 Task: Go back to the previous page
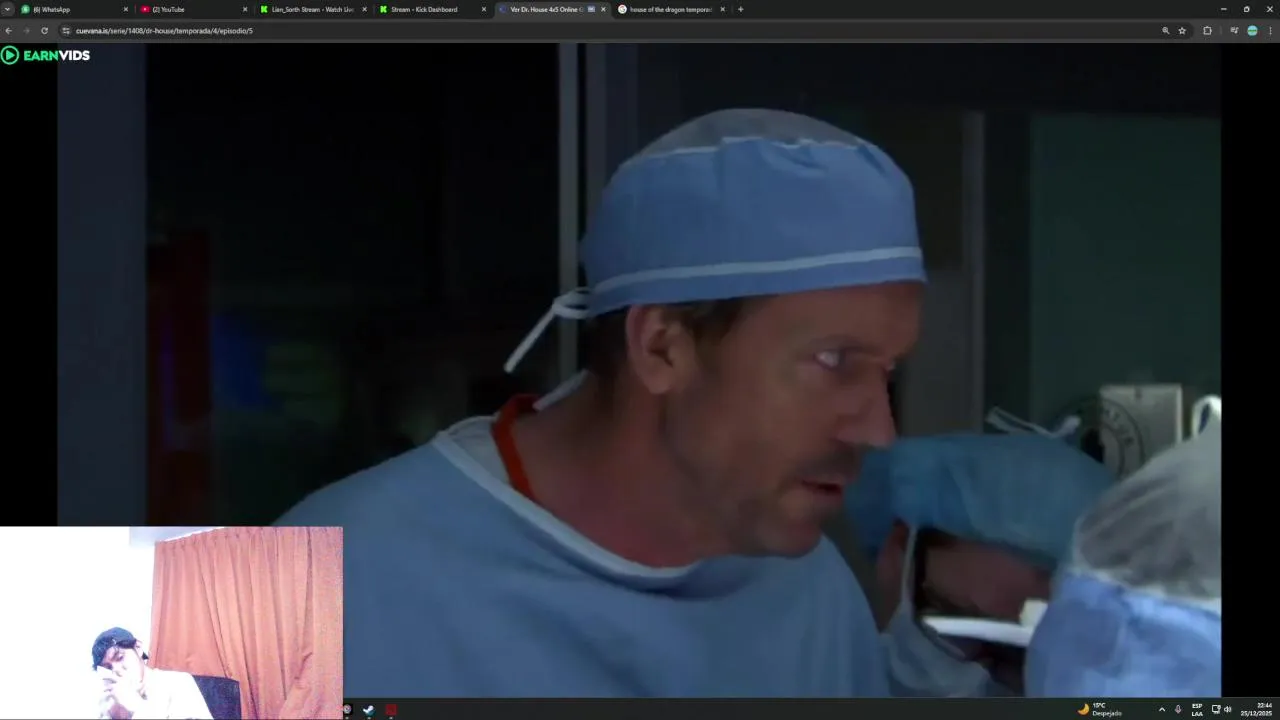[x=9, y=31]
